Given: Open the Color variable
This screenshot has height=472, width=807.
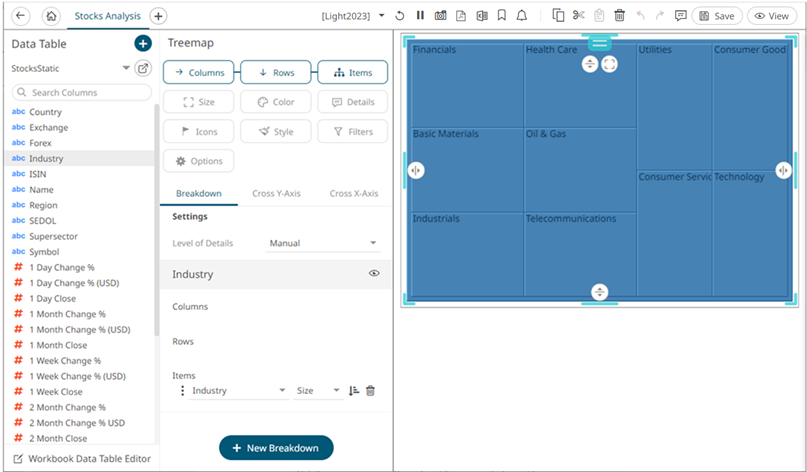Looking at the screenshot, I should pyautogui.click(x=276, y=102).
